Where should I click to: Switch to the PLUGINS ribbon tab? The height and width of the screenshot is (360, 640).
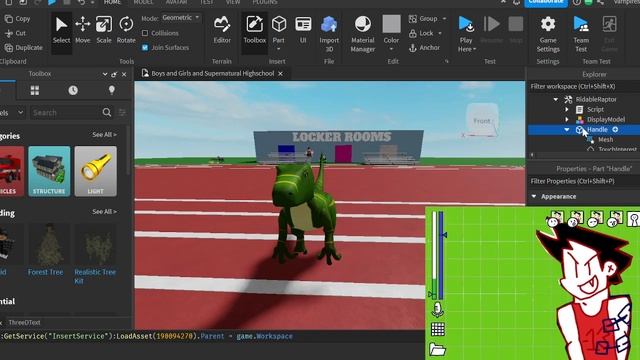tap(265, 2)
